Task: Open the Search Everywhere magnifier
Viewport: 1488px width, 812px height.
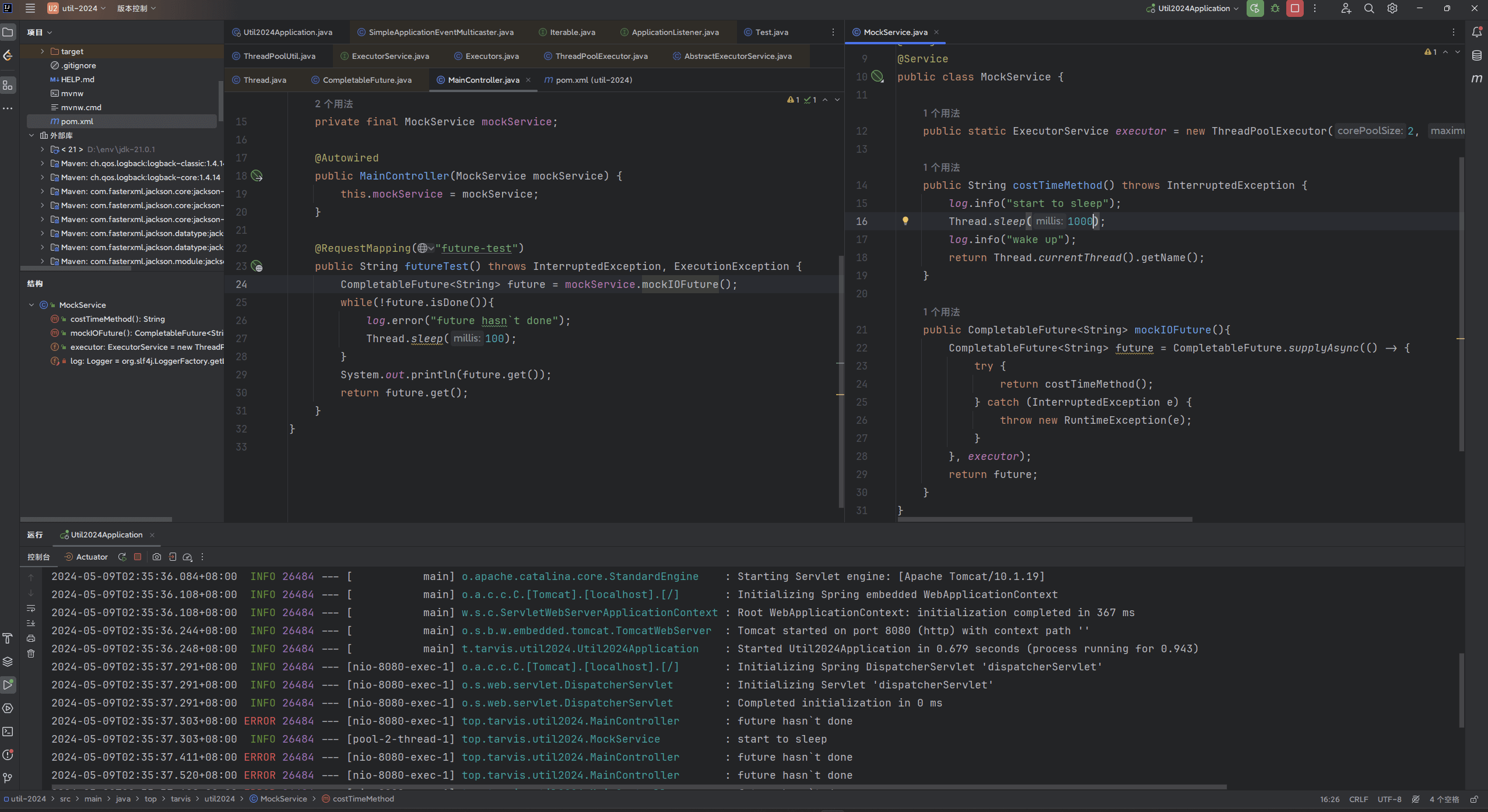Action: [1368, 8]
